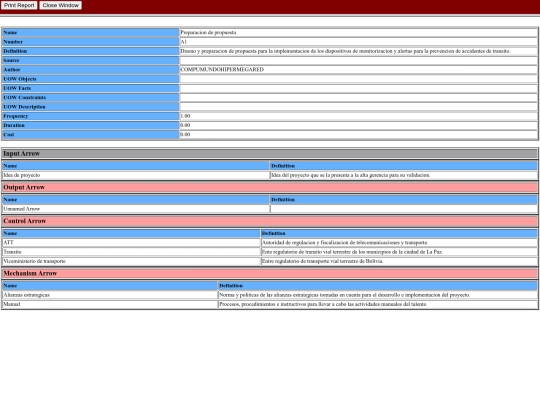Click the Duration label cell
The image size is (540, 405).
pyautogui.click(x=91, y=125)
